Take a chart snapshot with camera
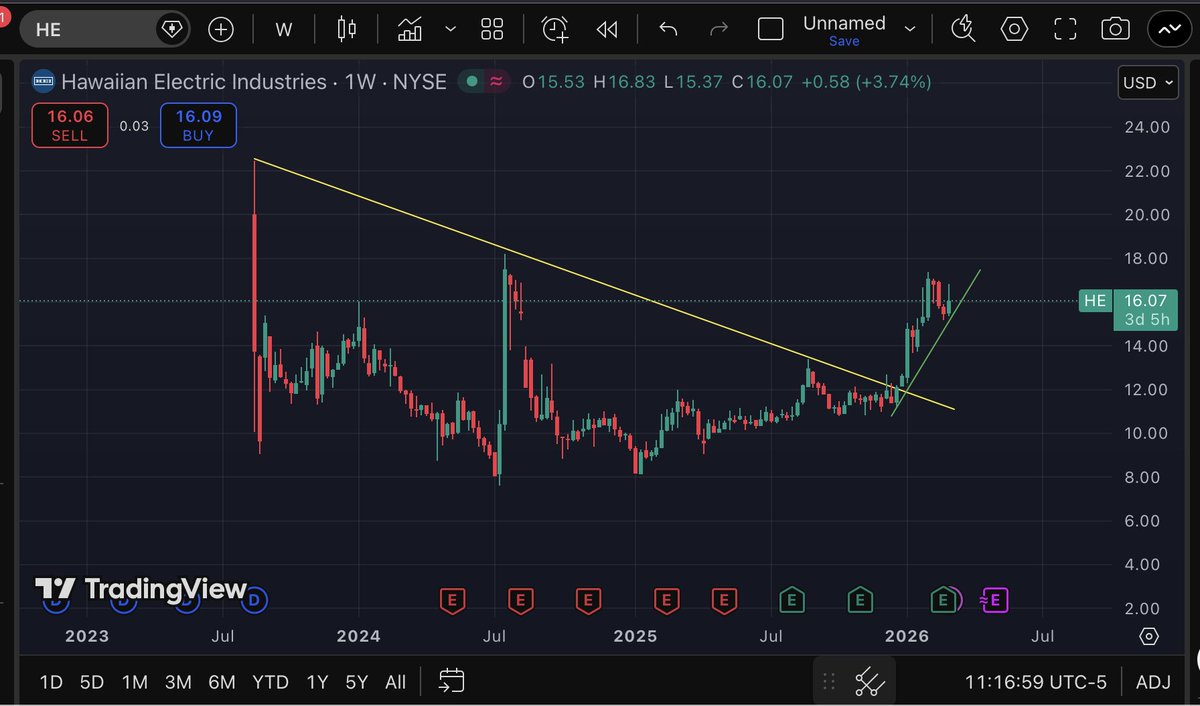The width and height of the screenshot is (1200, 706). click(1116, 29)
